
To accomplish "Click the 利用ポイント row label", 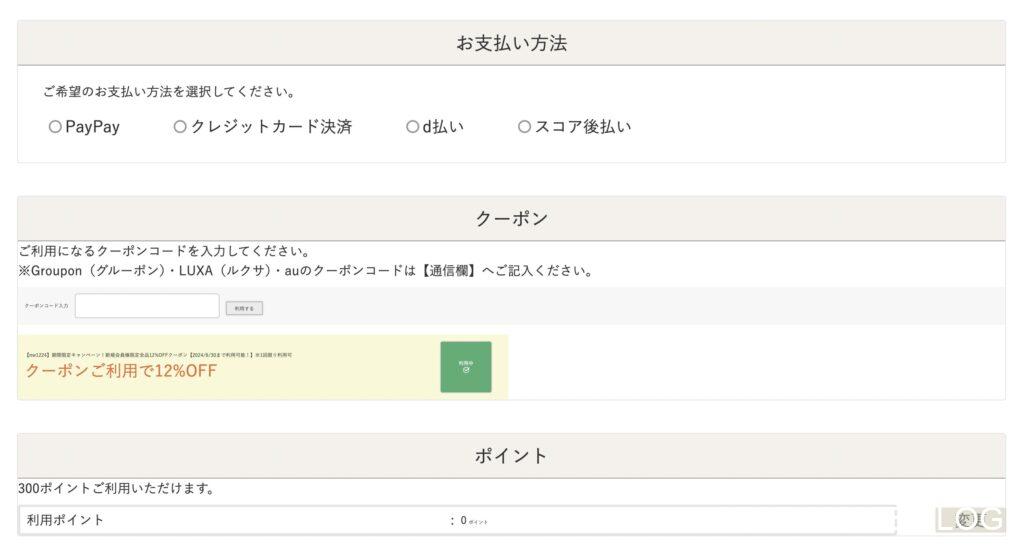I will pos(66,520).
